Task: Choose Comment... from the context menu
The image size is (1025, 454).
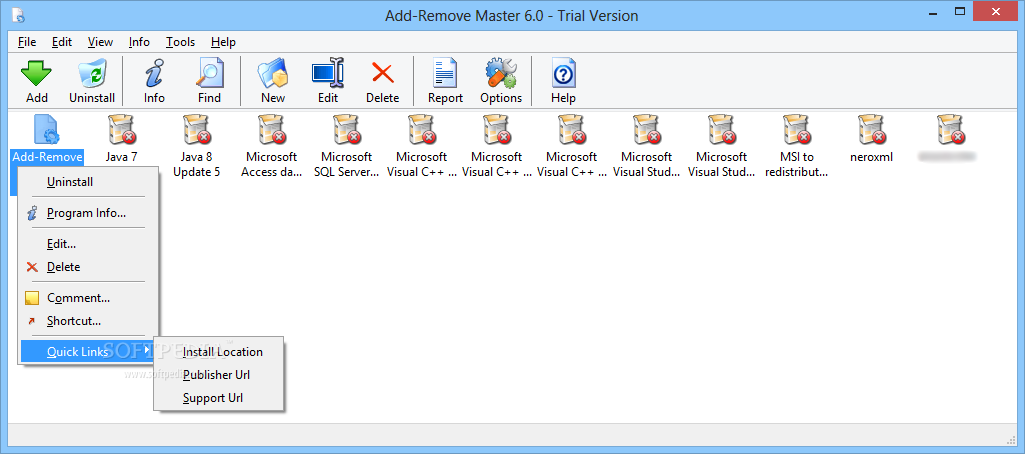Action: click(87, 299)
